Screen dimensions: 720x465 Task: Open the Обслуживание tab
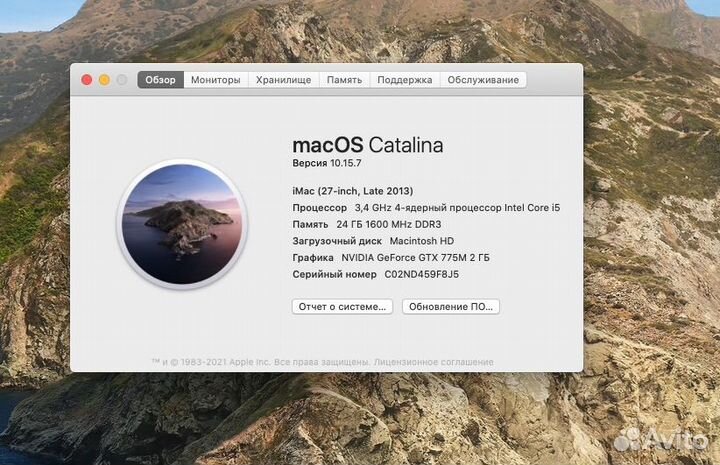pos(483,80)
